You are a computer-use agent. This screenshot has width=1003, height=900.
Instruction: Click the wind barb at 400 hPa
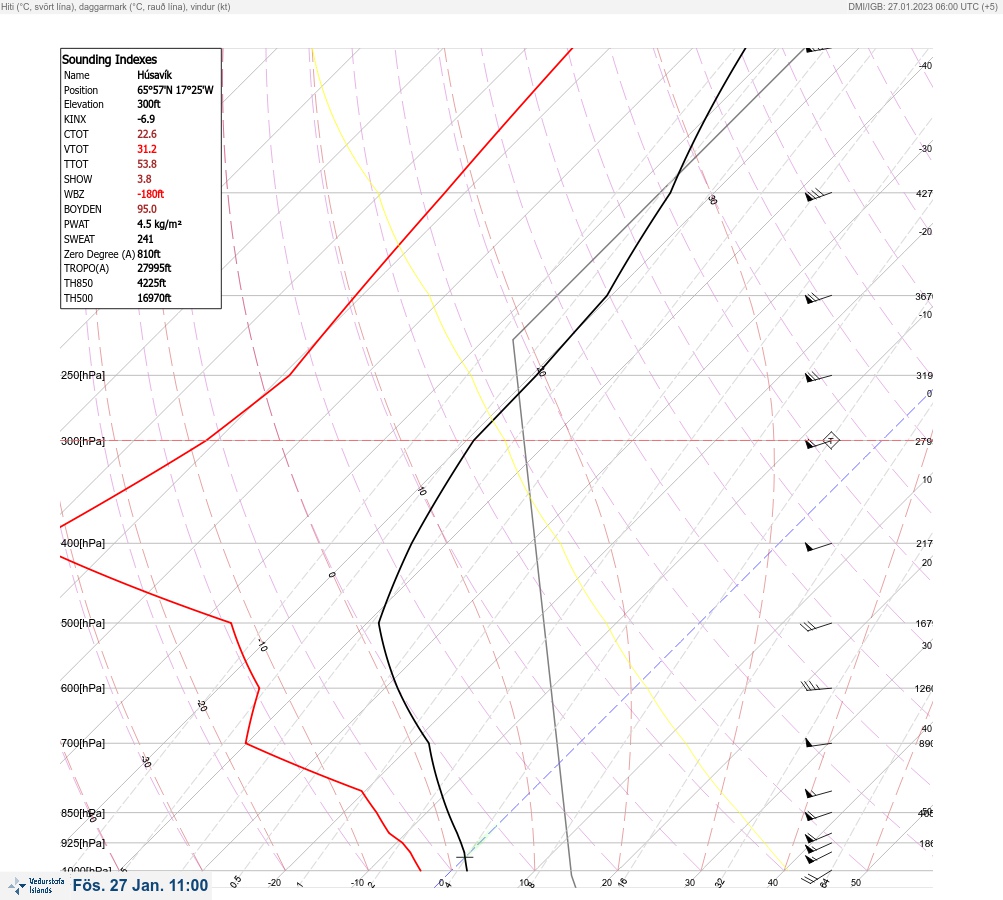coord(818,546)
